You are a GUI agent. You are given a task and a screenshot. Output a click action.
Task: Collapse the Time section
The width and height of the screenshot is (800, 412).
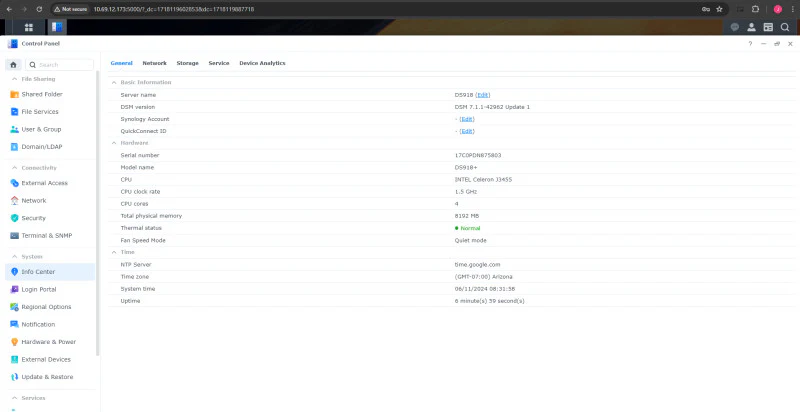click(x=114, y=252)
